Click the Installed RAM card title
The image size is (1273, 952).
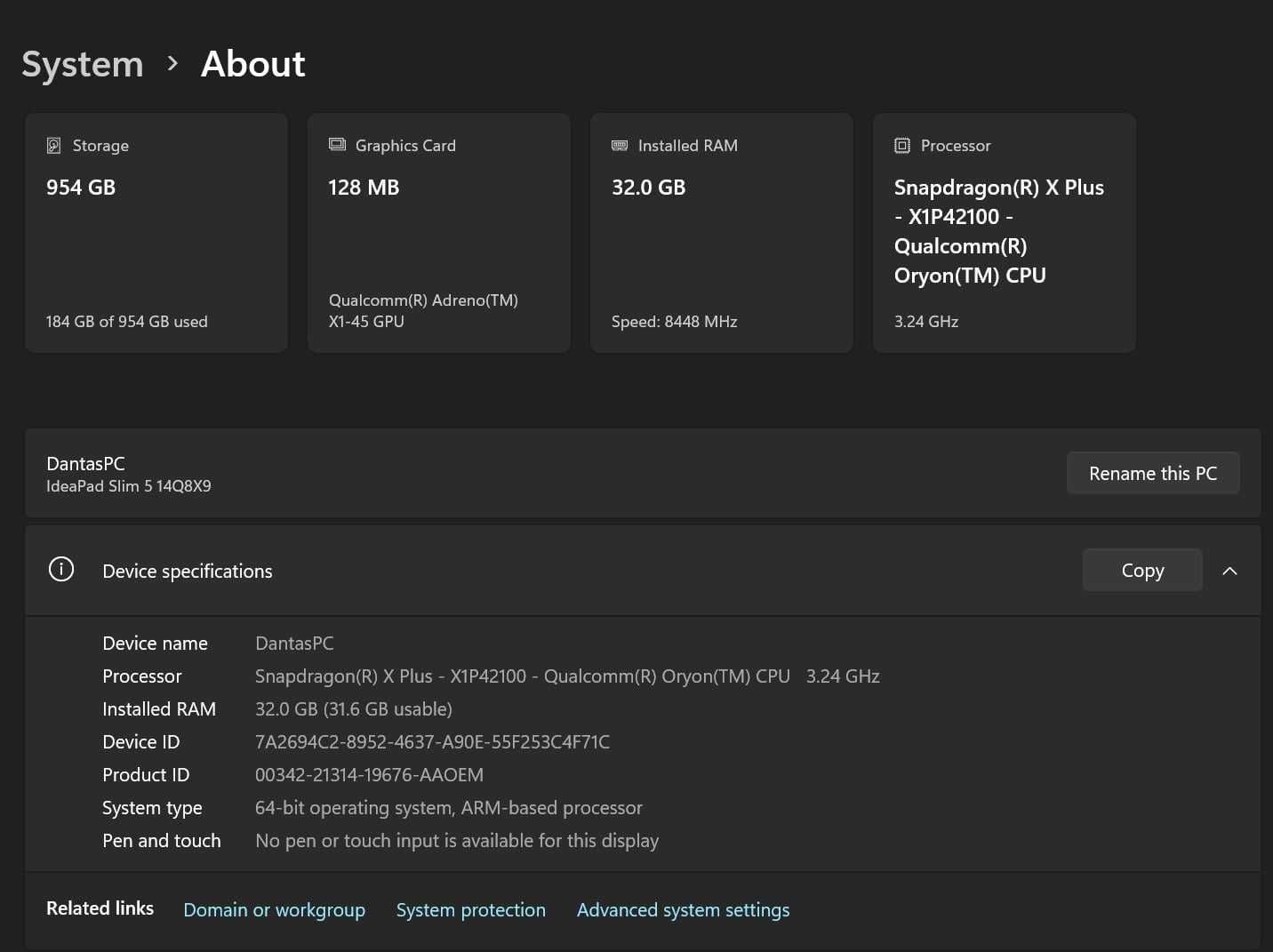click(x=688, y=145)
